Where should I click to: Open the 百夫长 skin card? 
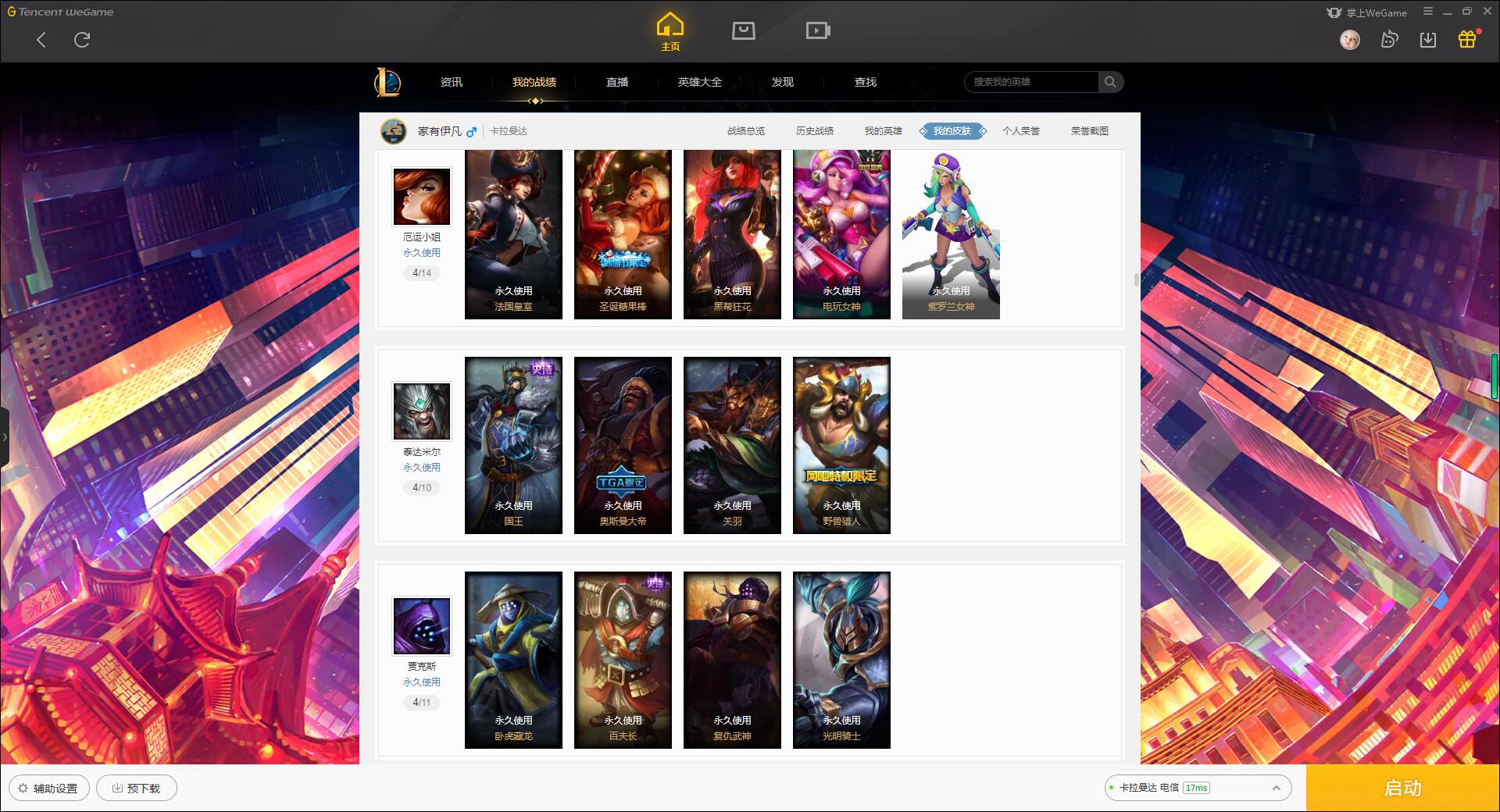[x=623, y=660]
